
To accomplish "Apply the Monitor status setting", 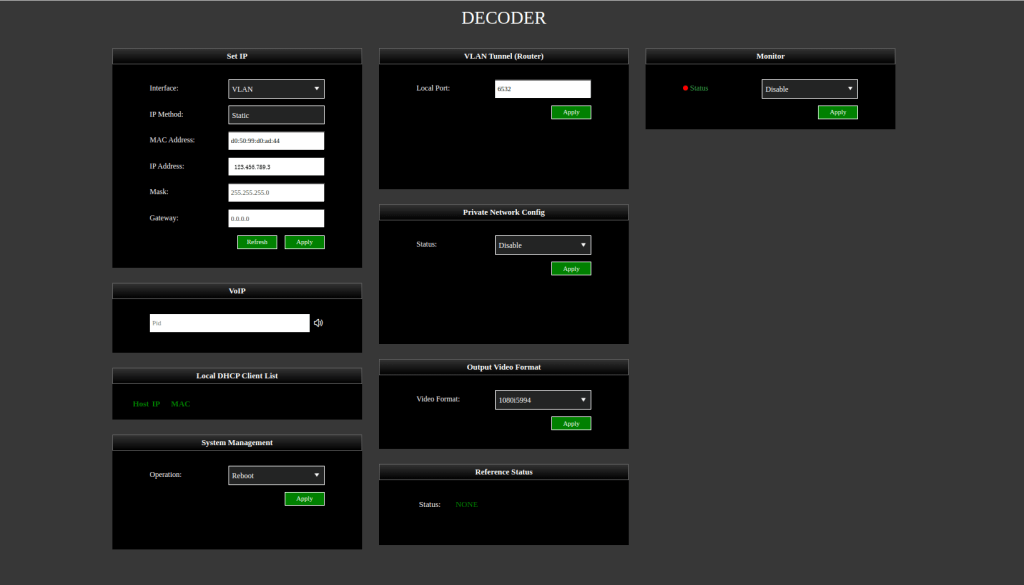I will pos(837,112).
